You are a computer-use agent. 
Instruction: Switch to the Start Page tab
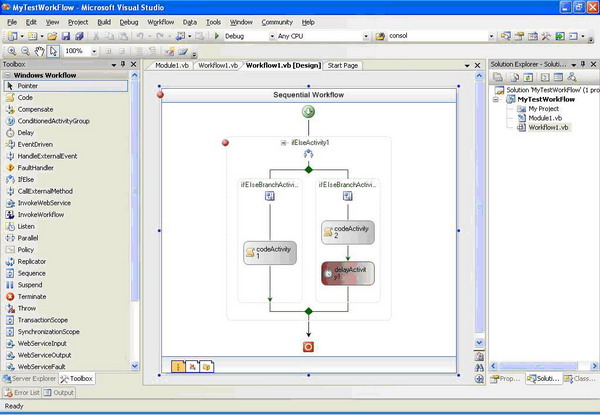[x=342, y=65]
